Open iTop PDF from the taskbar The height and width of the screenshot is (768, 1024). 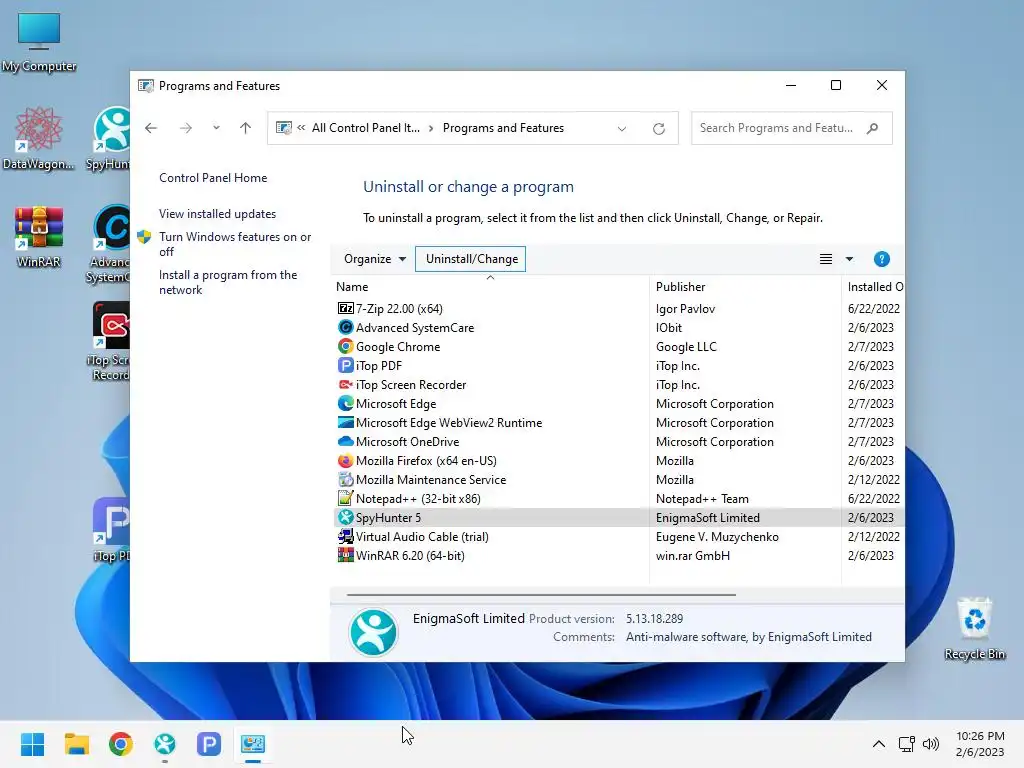[209, 744]
